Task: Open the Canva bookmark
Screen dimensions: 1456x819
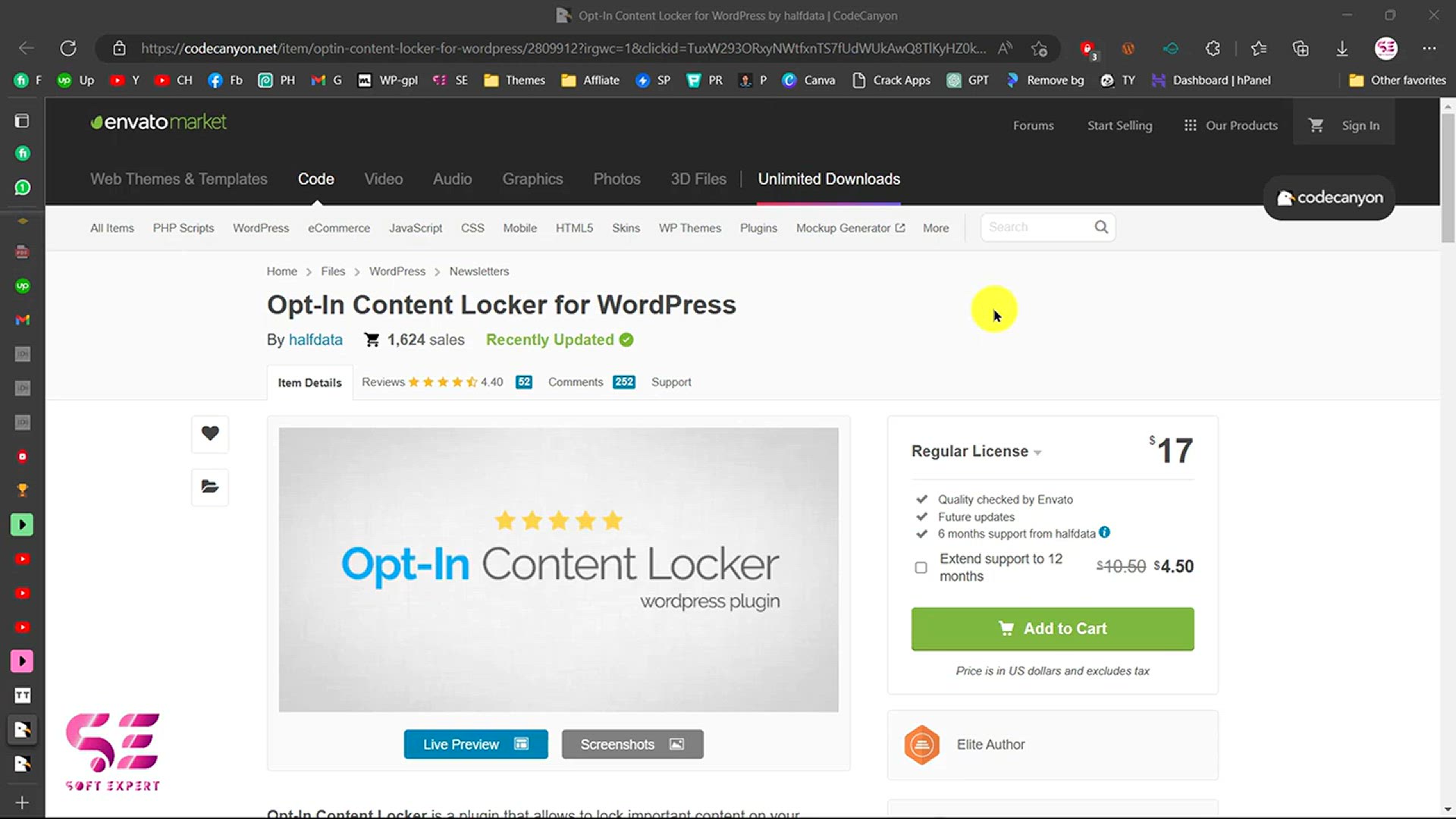Action: [808, 80]
